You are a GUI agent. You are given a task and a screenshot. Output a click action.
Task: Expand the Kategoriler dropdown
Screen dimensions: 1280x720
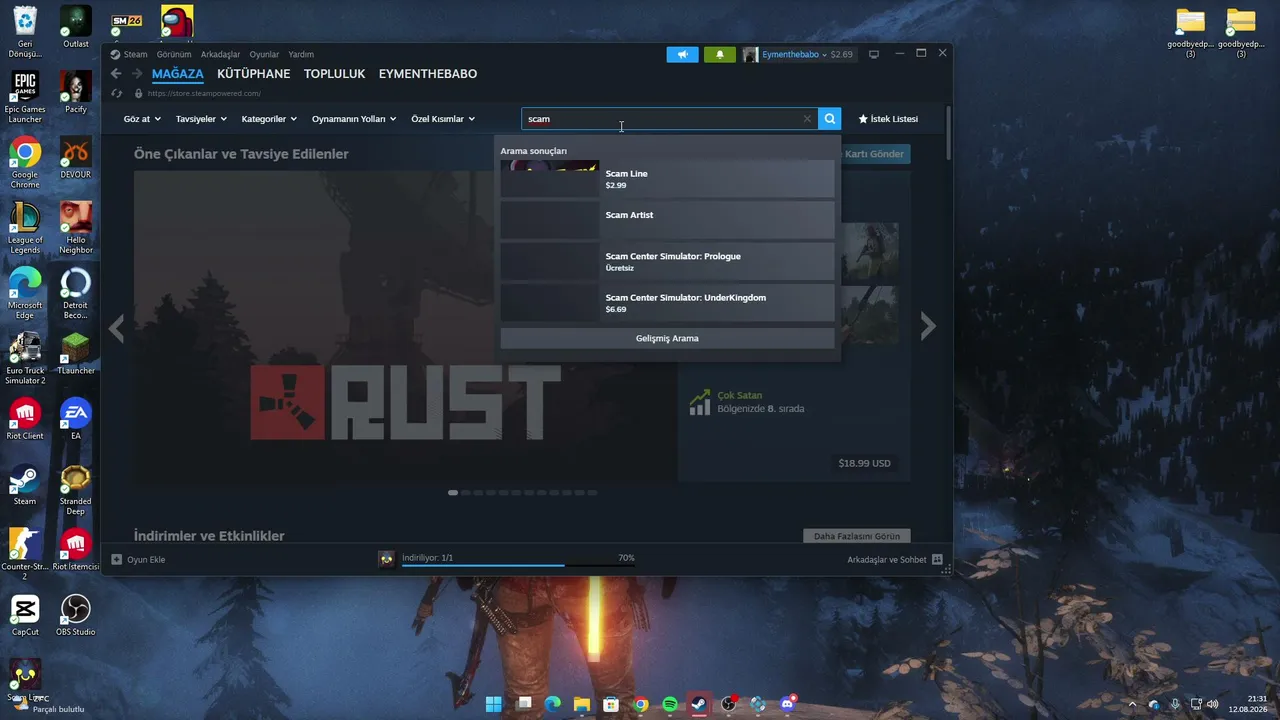point(269,119)
